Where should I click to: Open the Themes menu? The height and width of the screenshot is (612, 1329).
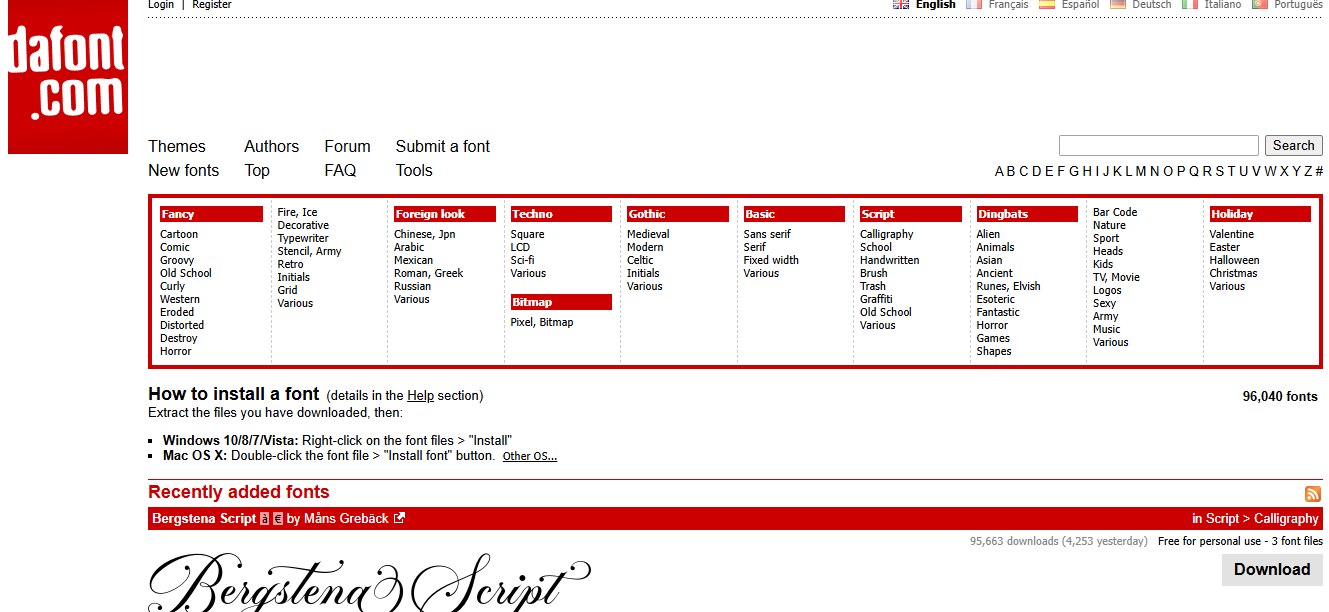click(177, 146)
